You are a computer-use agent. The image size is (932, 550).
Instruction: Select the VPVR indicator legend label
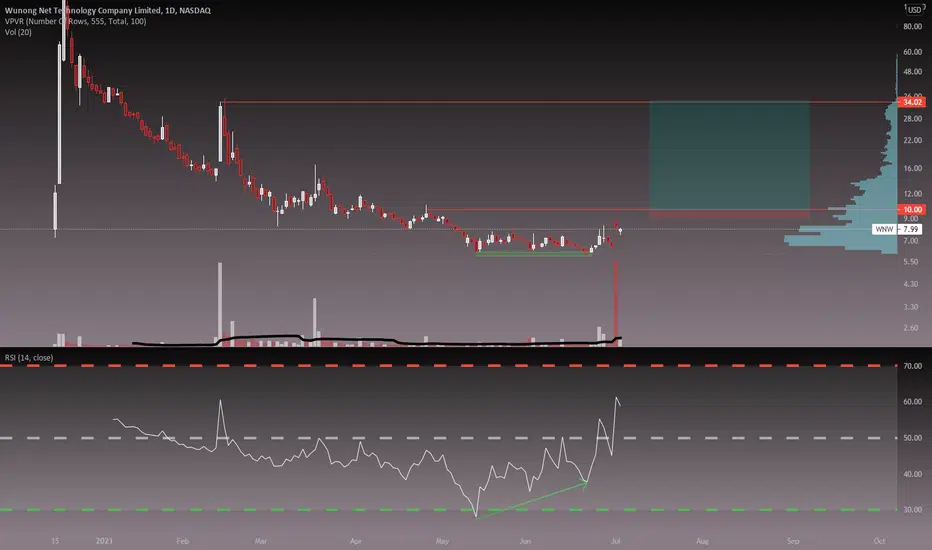pyautogui.click(x=75, y=21)
